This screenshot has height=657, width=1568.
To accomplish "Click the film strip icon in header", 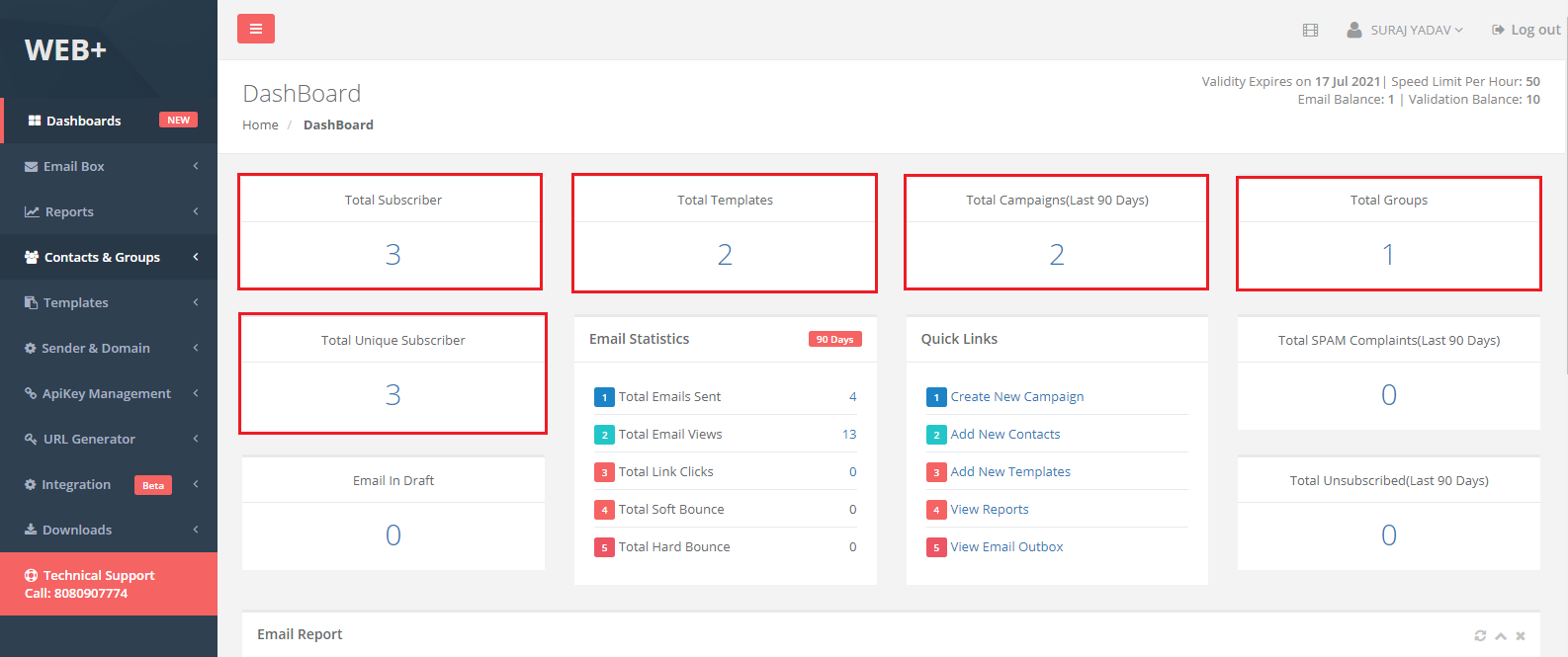I will click(1310, 31).
